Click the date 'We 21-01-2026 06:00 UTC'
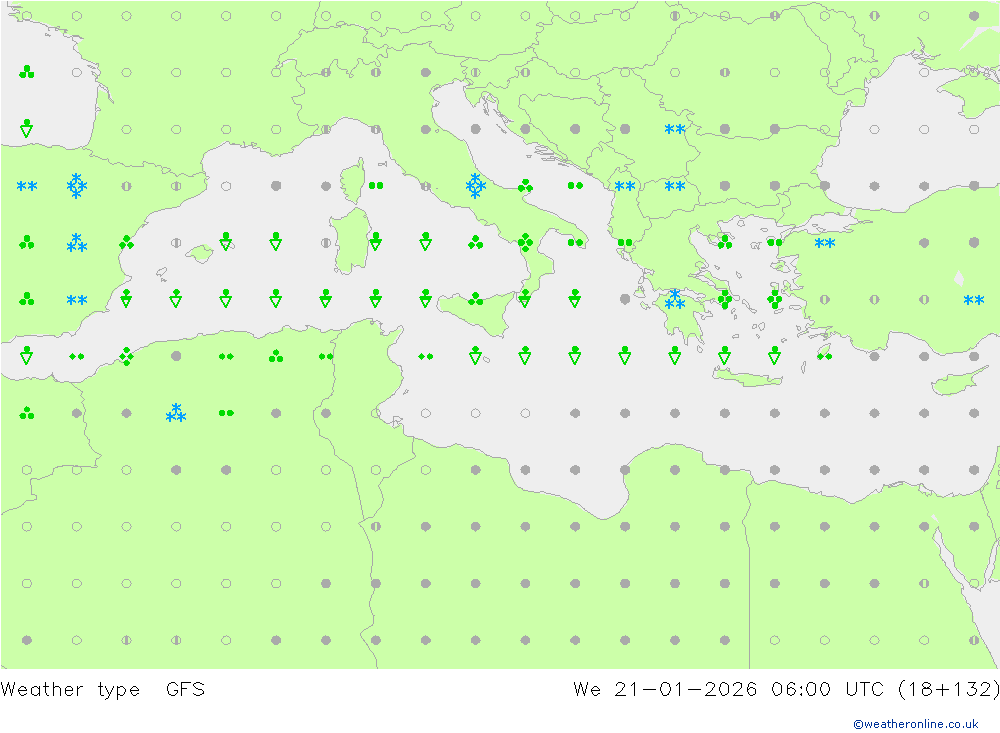This screenshot has height=733, width=1000. click(729, 690)
